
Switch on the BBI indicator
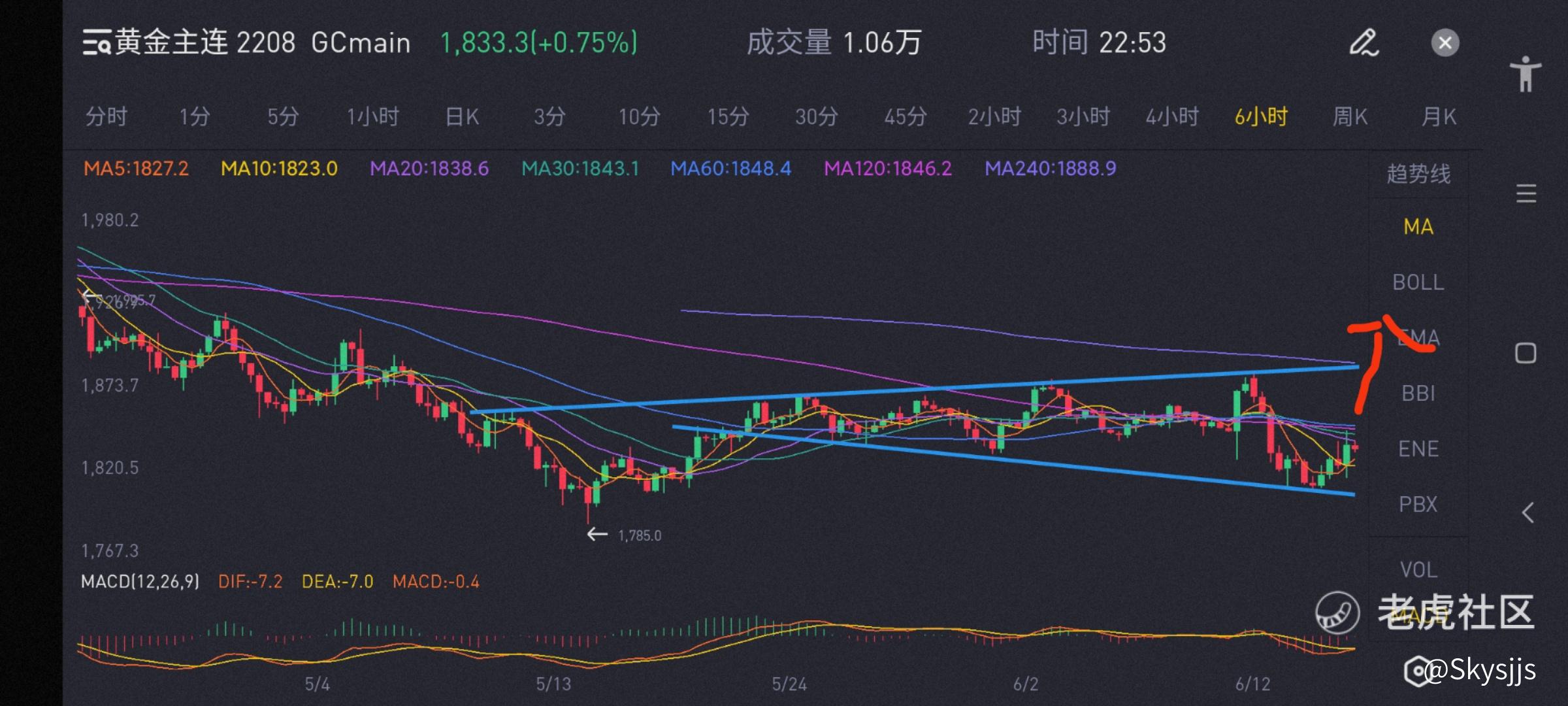1418,394
